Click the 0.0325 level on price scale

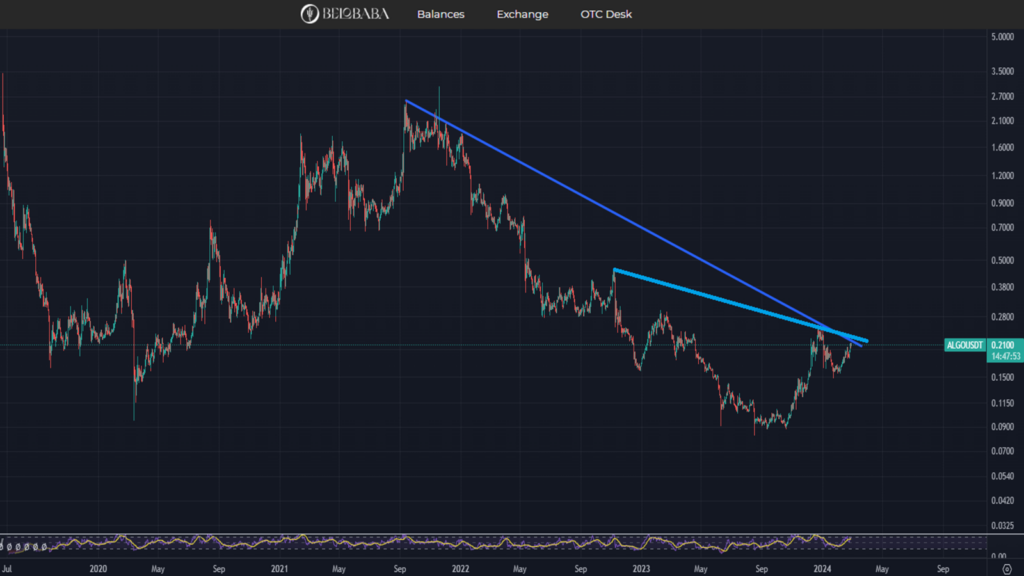click(1003, 524)
